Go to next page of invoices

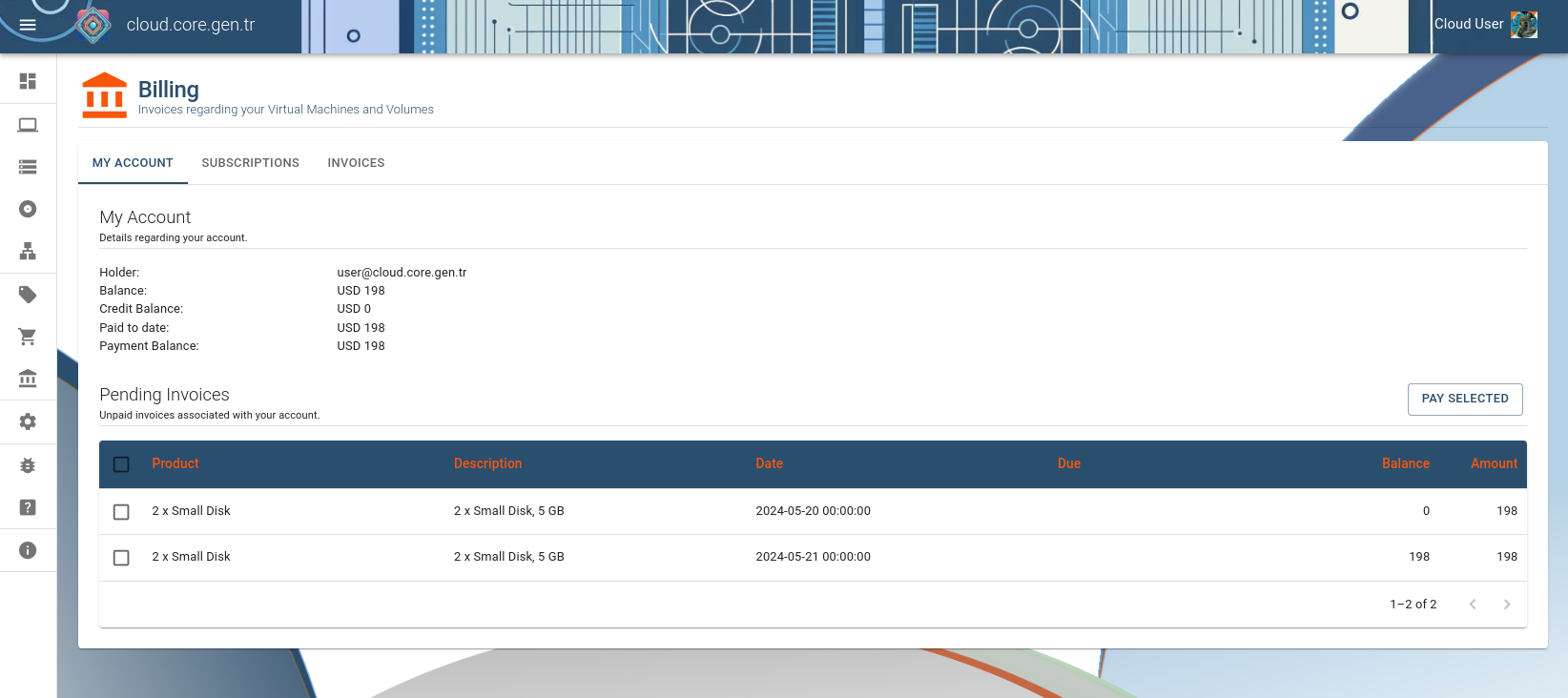(1507, 605)
